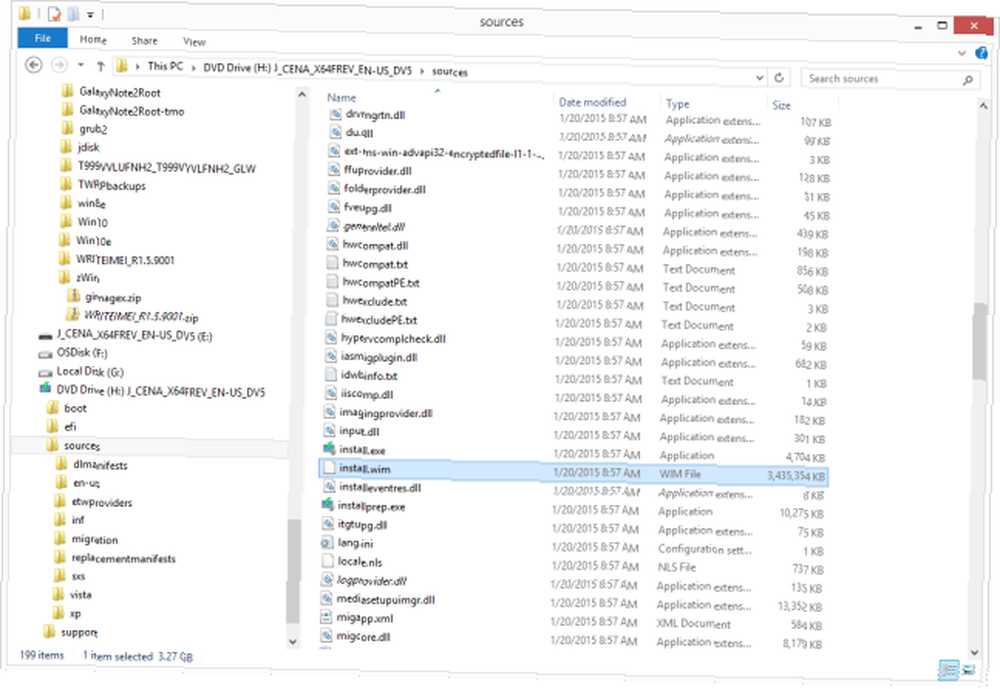Select the install.wim file icon

click(329, 468)
